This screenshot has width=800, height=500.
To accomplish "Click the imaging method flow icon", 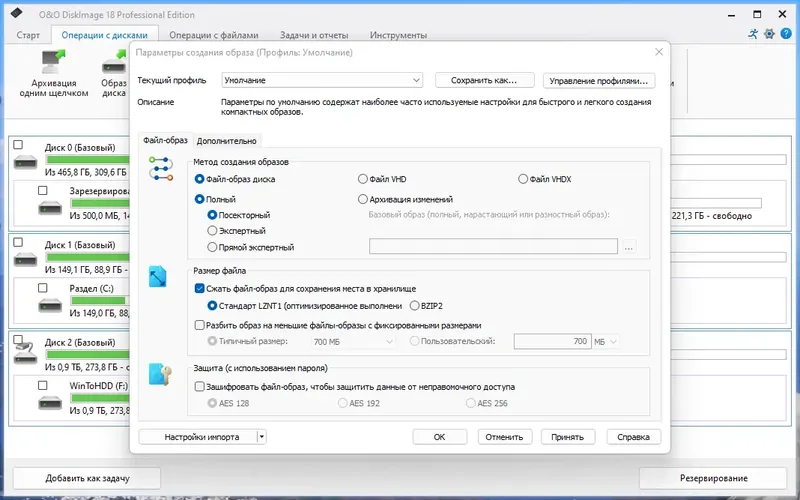I will (x=161, y=169).
